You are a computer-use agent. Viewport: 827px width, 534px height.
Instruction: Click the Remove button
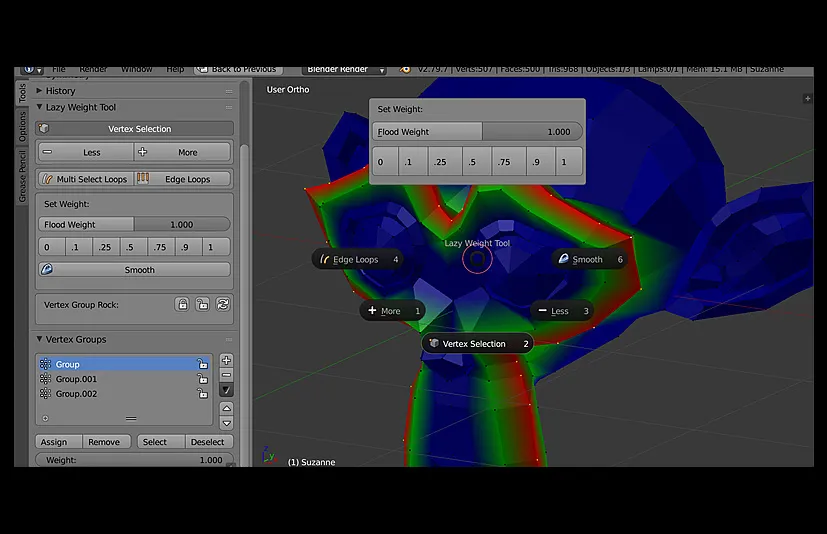click(107, 442)
